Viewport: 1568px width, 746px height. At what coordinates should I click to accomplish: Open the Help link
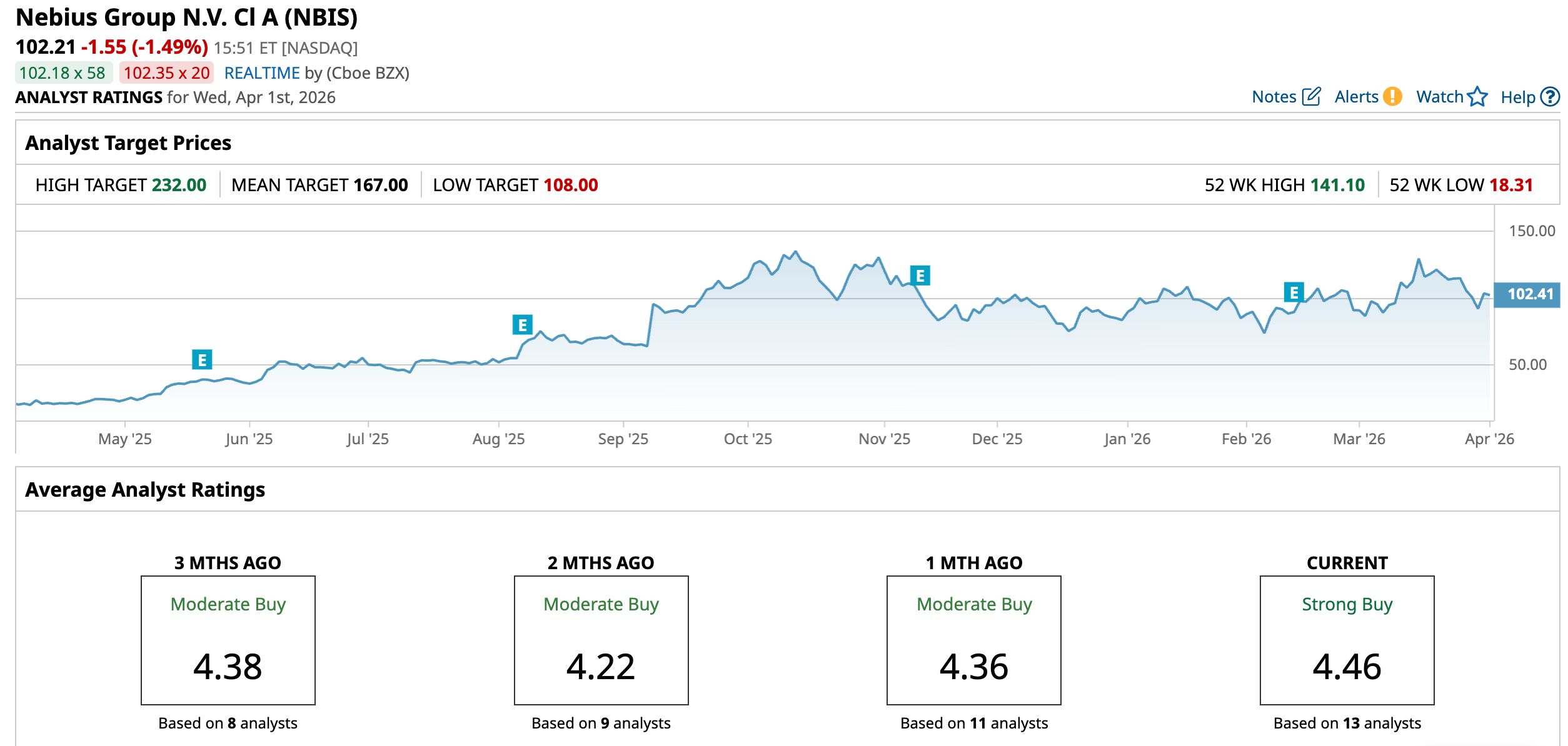click(1517, 97)
